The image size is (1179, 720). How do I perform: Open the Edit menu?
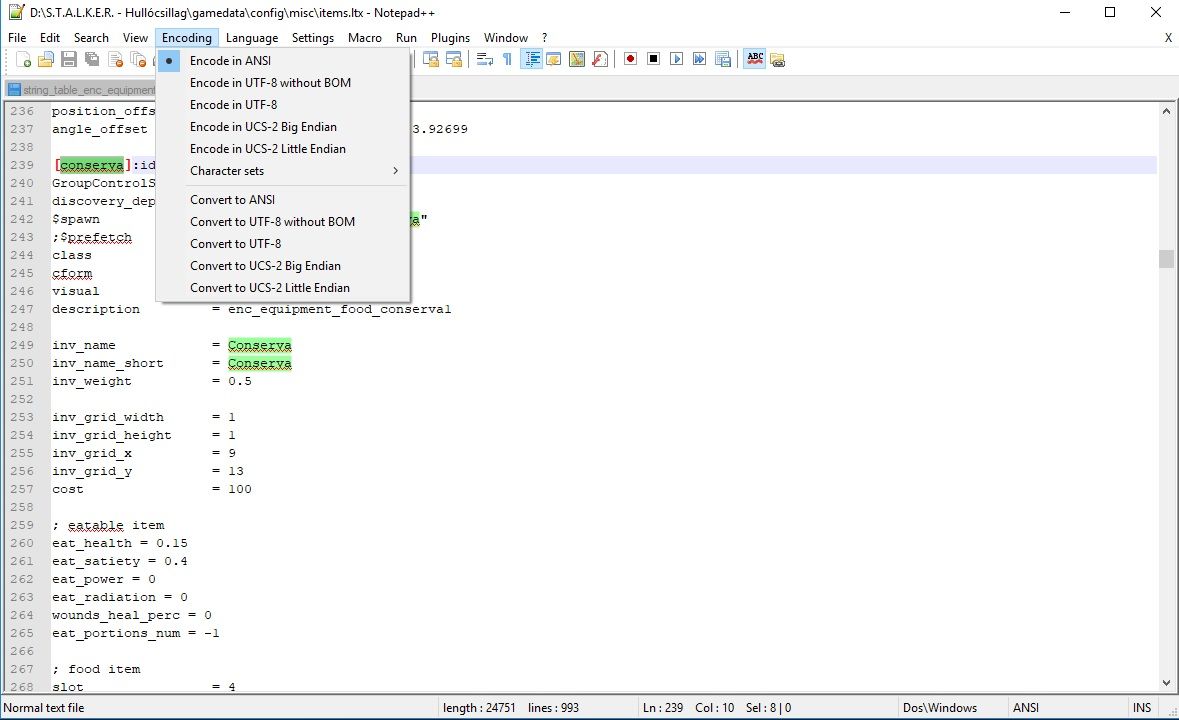tap(50, 38)
